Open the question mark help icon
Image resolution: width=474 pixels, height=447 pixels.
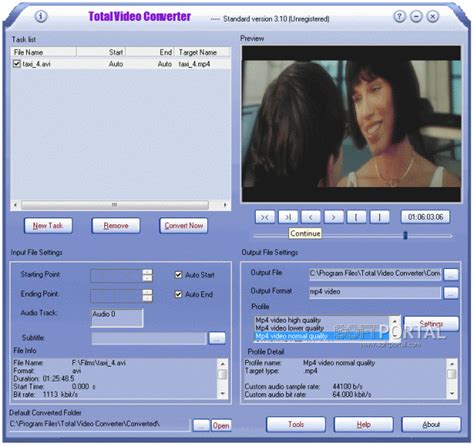click(x=400, y=16)
